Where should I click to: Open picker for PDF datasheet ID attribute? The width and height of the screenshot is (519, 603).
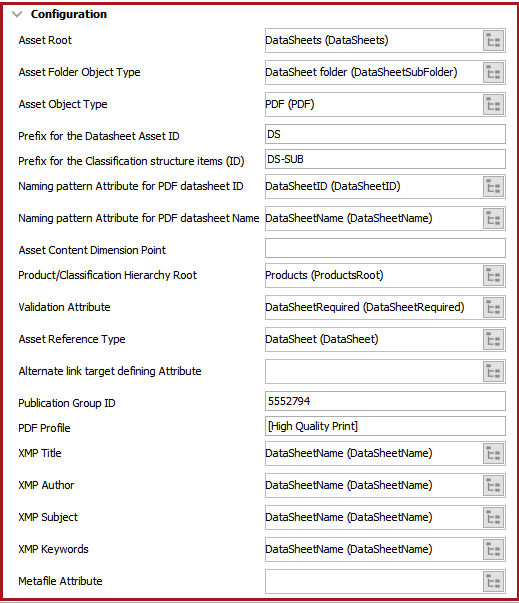pyautogui.click(x=494, y=187)
